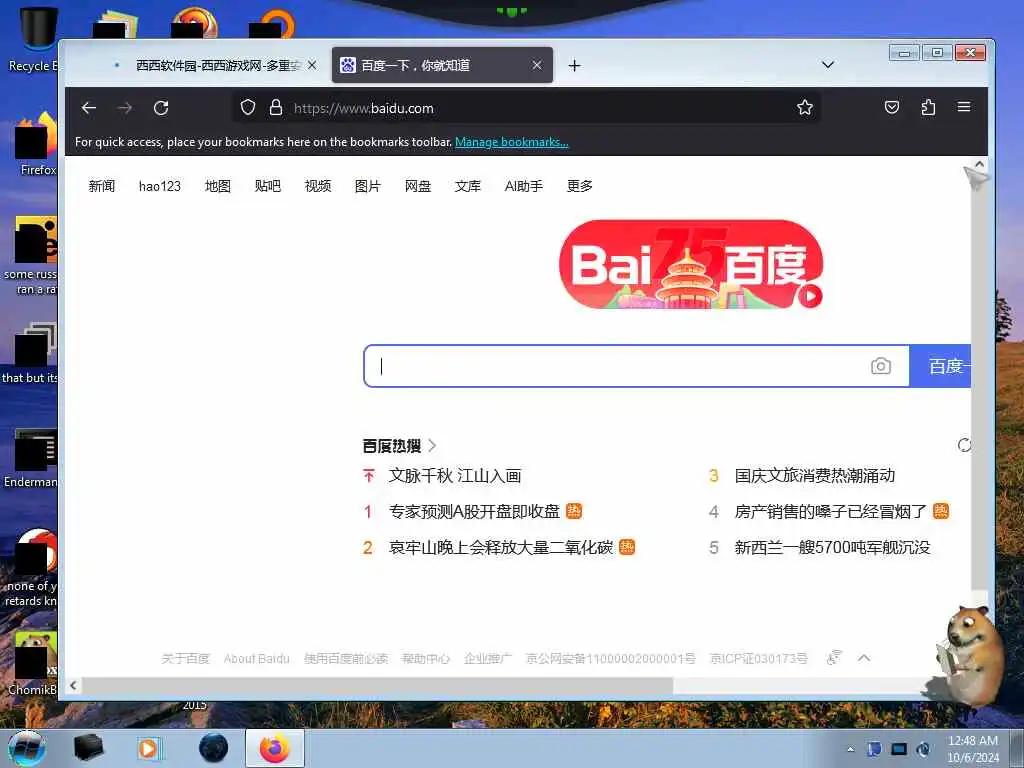Click the horizontal scrollbar left arrow
Image resolution: width=1024 pixels, height=768 pixels.
click(x=73, y=685)
